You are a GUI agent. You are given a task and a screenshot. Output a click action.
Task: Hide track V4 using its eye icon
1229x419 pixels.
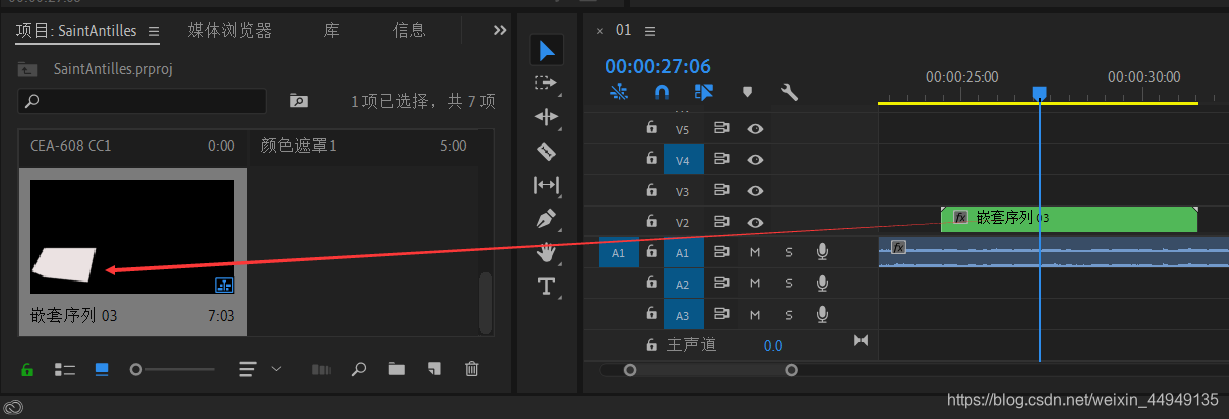point(755,159)
